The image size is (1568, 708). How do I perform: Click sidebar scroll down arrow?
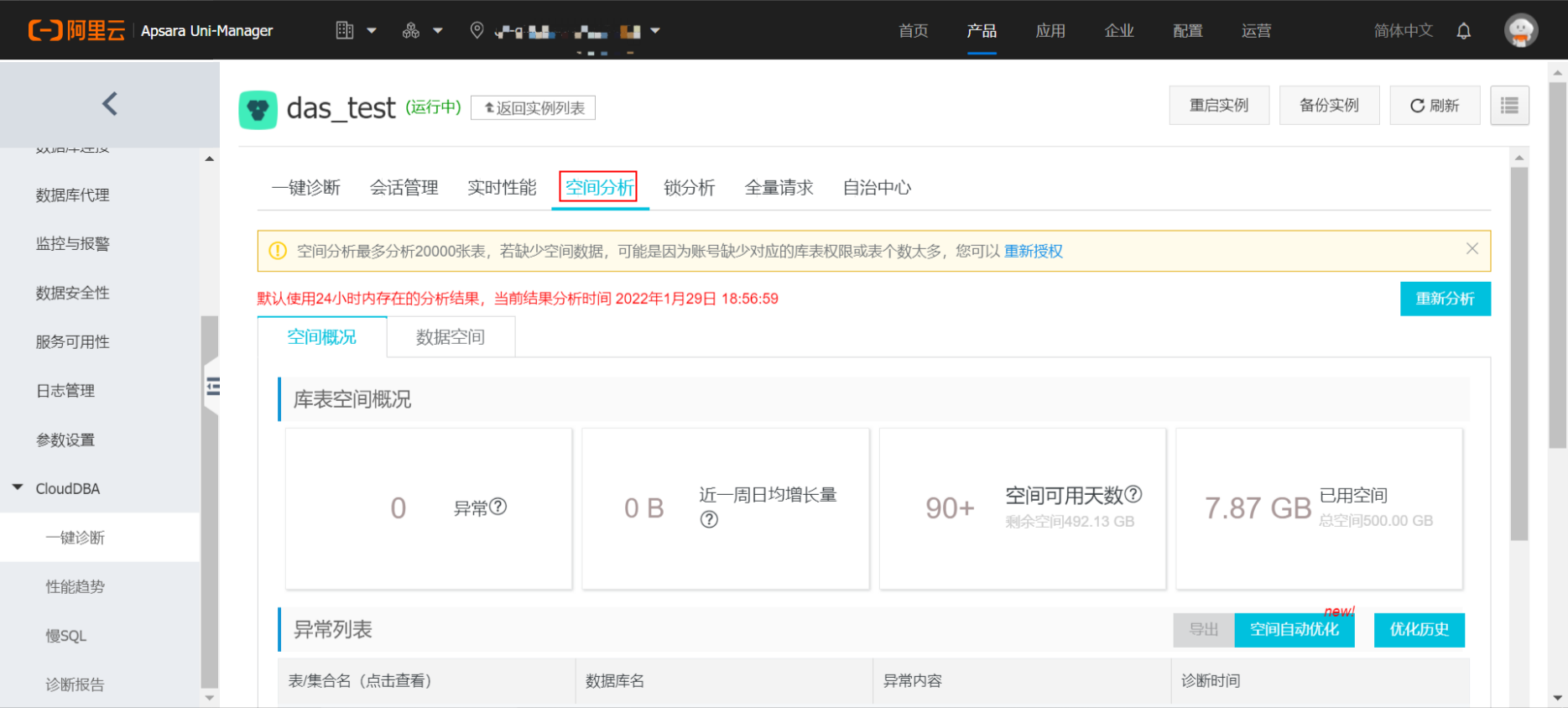pos(210,698)
